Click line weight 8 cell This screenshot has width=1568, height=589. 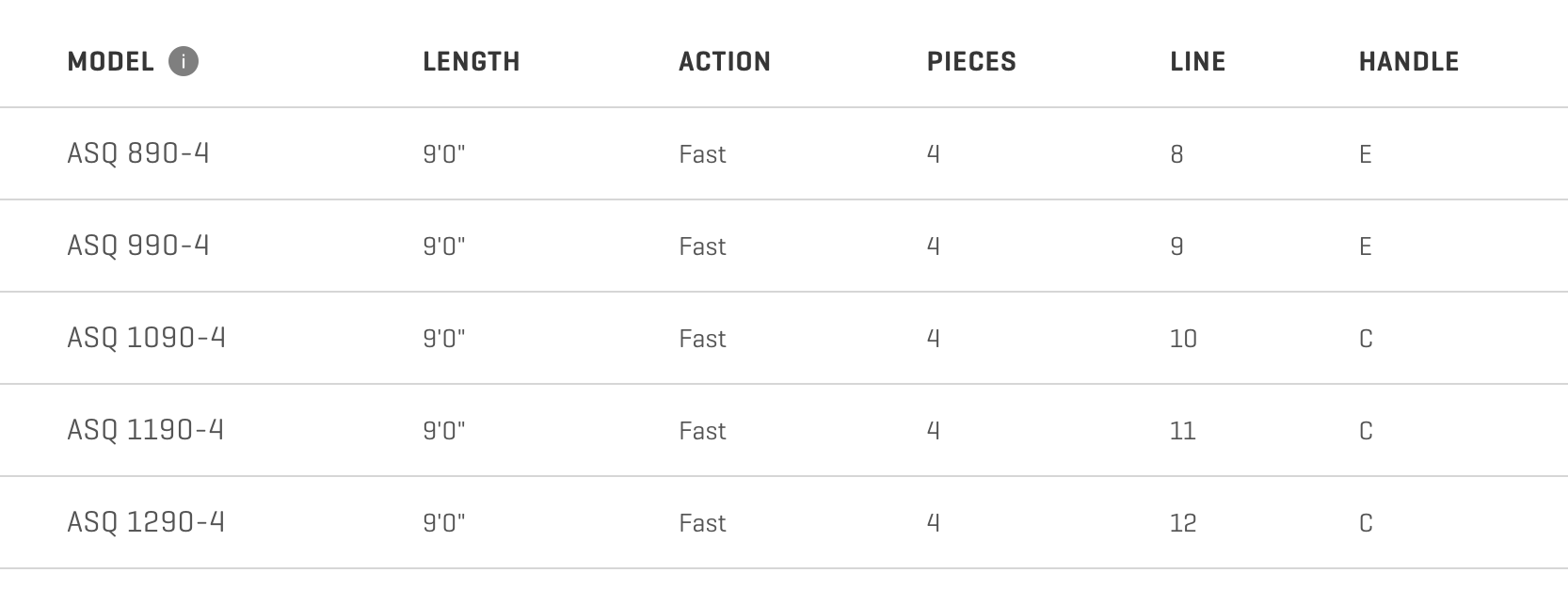pyautogui.click(x=1176, y=154)
